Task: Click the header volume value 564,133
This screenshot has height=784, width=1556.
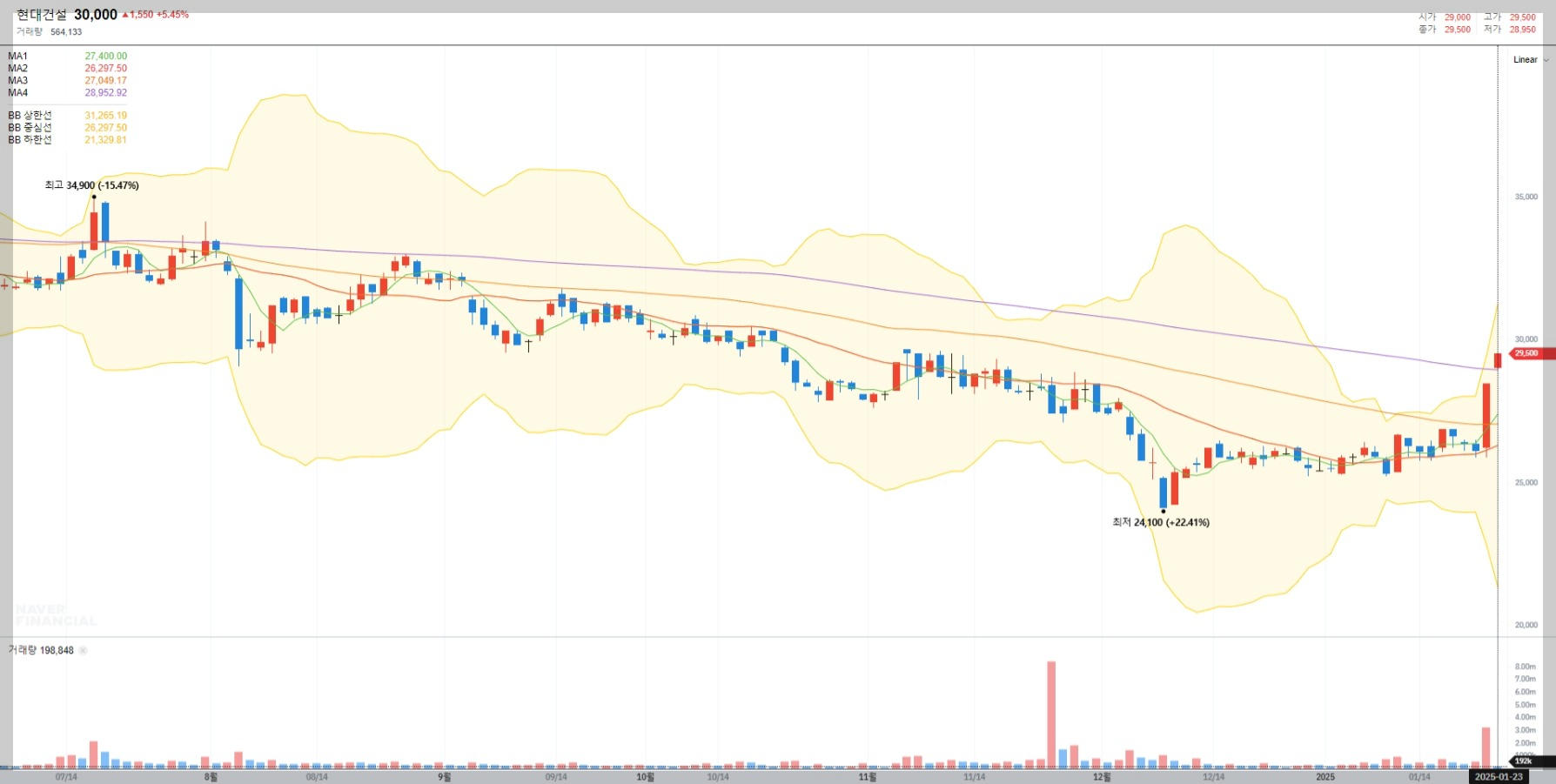Action: (66, 32)
